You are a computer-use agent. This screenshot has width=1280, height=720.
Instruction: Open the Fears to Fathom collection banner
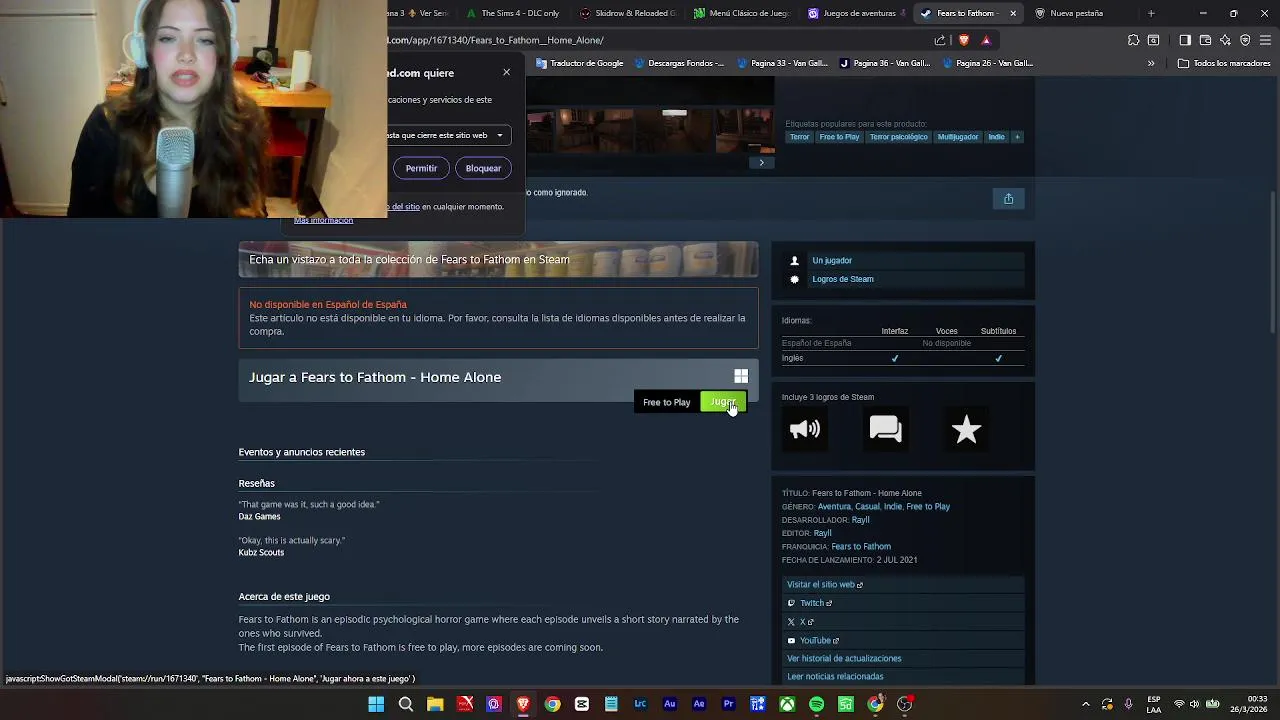click(x=498, y=260)
